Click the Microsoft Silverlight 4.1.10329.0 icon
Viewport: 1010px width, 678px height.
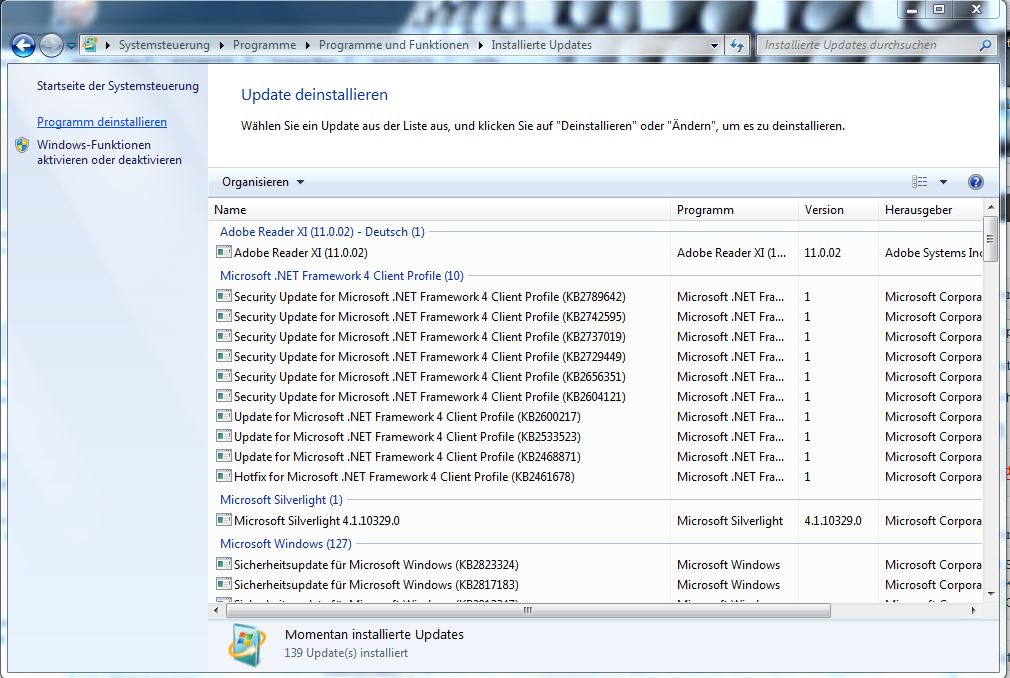point(224,520)
